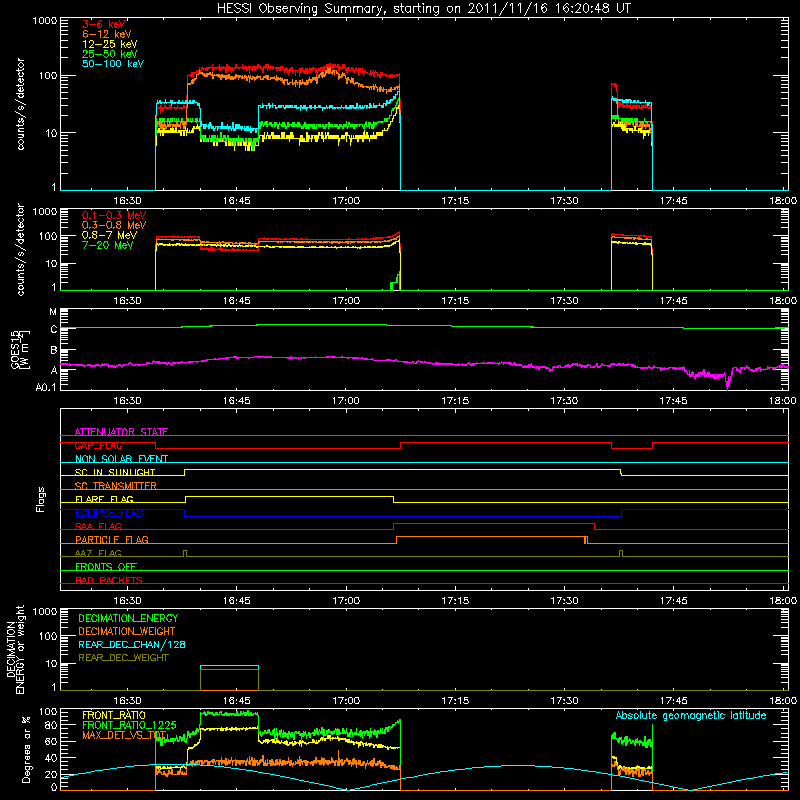800x800 pixels.
Task: Click the HESSI Observing Summary plot title
Action: point(424,9)
